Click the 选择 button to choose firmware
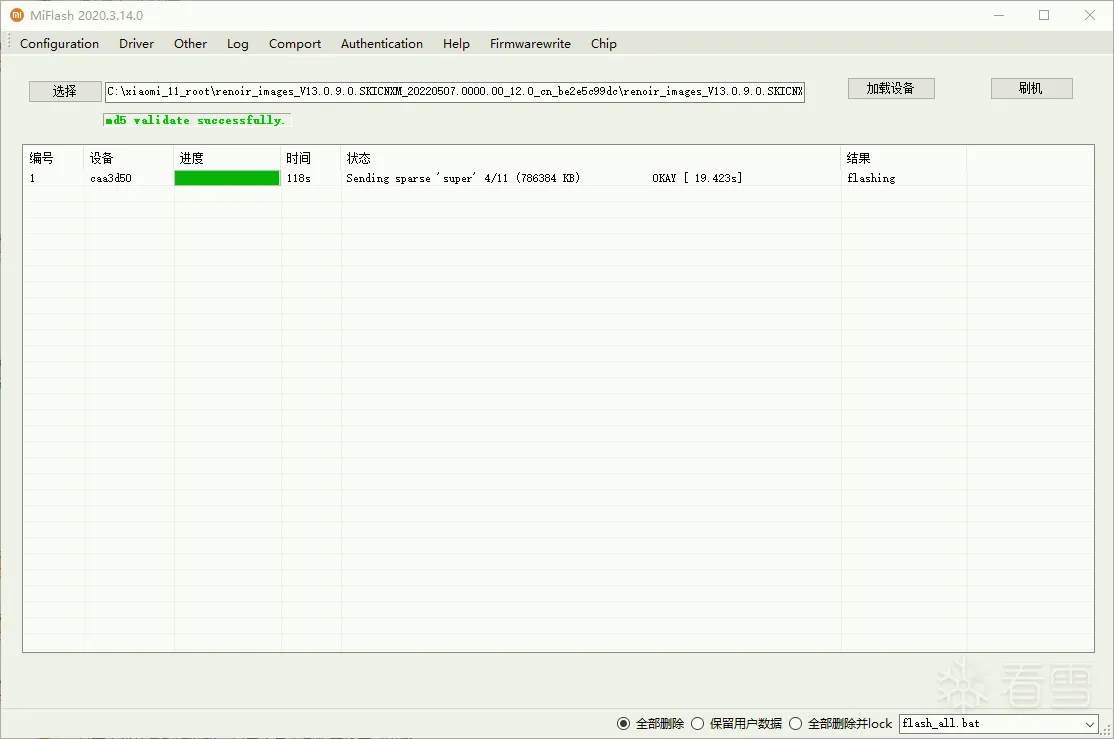Screen dimensions: 1114x739 point(65,91)
